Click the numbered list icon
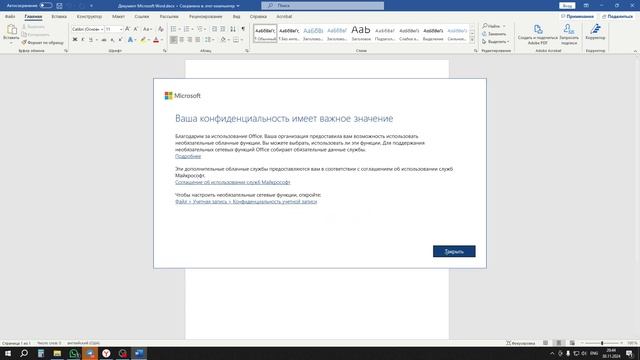 point(187,29)
